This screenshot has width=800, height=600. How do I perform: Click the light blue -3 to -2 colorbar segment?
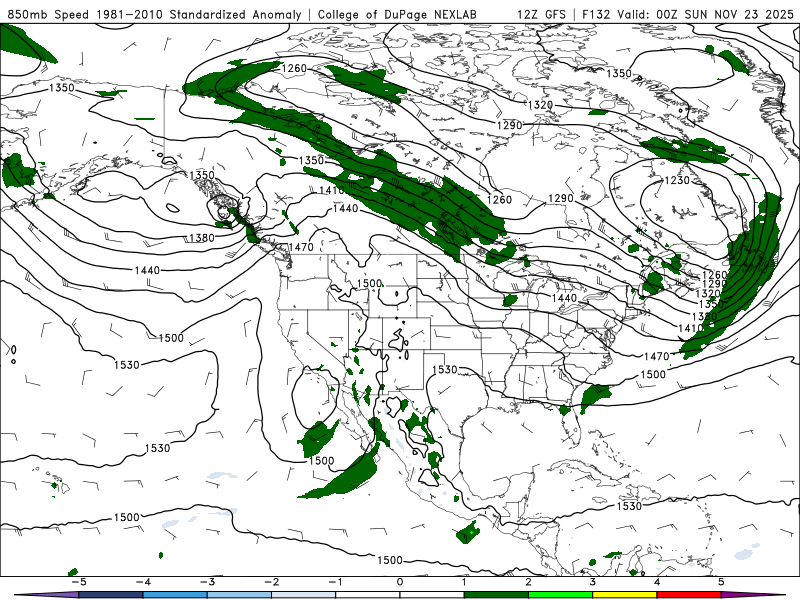pos(239,595)
